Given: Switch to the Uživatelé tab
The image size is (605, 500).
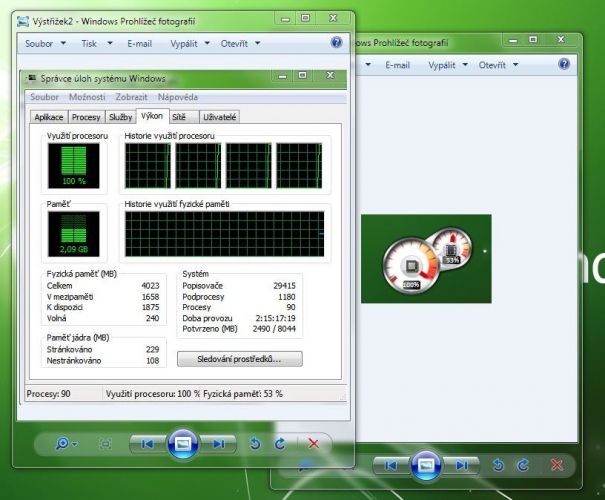Looking at the screenshot, I should point(220,117).
